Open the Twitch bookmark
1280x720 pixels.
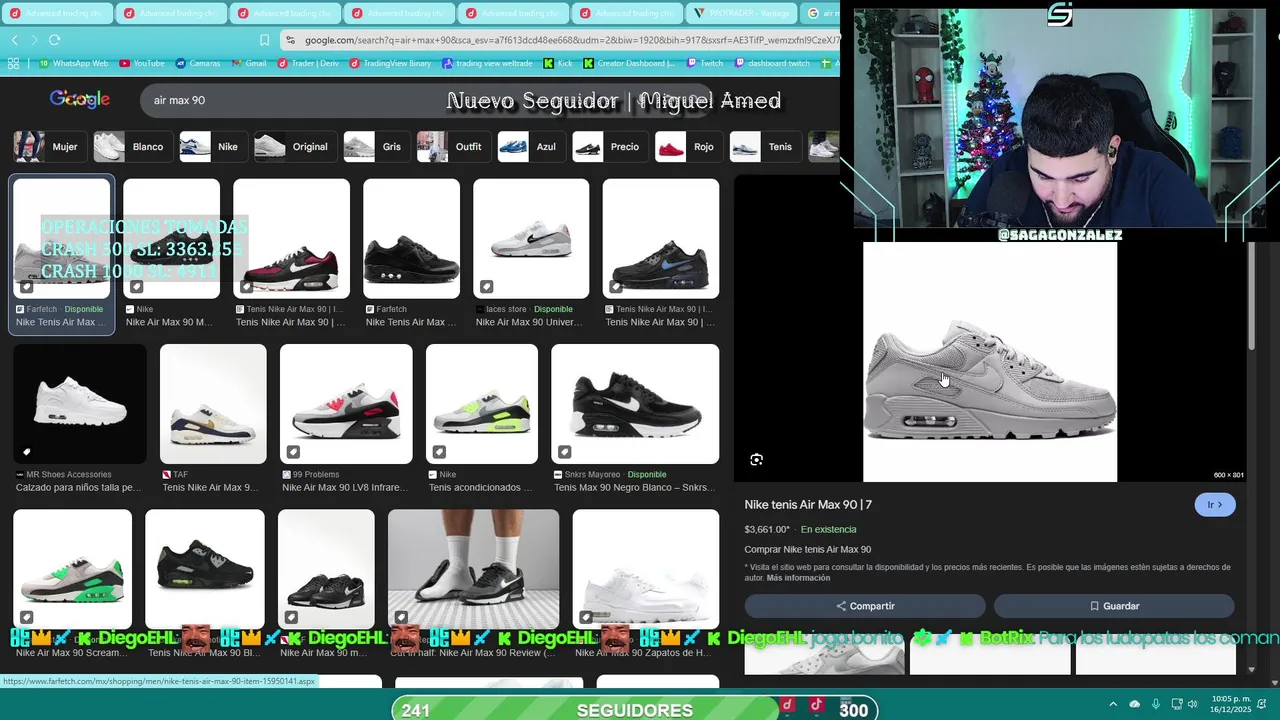704,63
